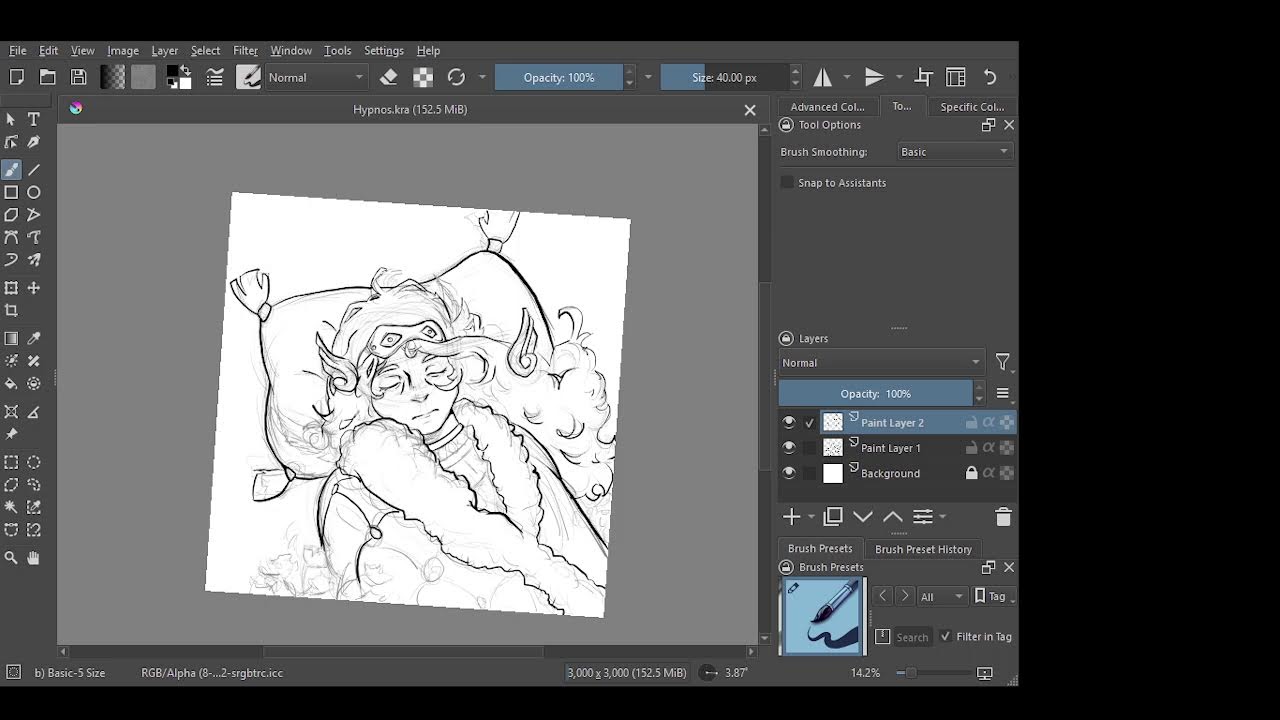Expand dropdown arrow after Opacity slider
This screenshot has width=1280, height=720.
coord(648,77)
